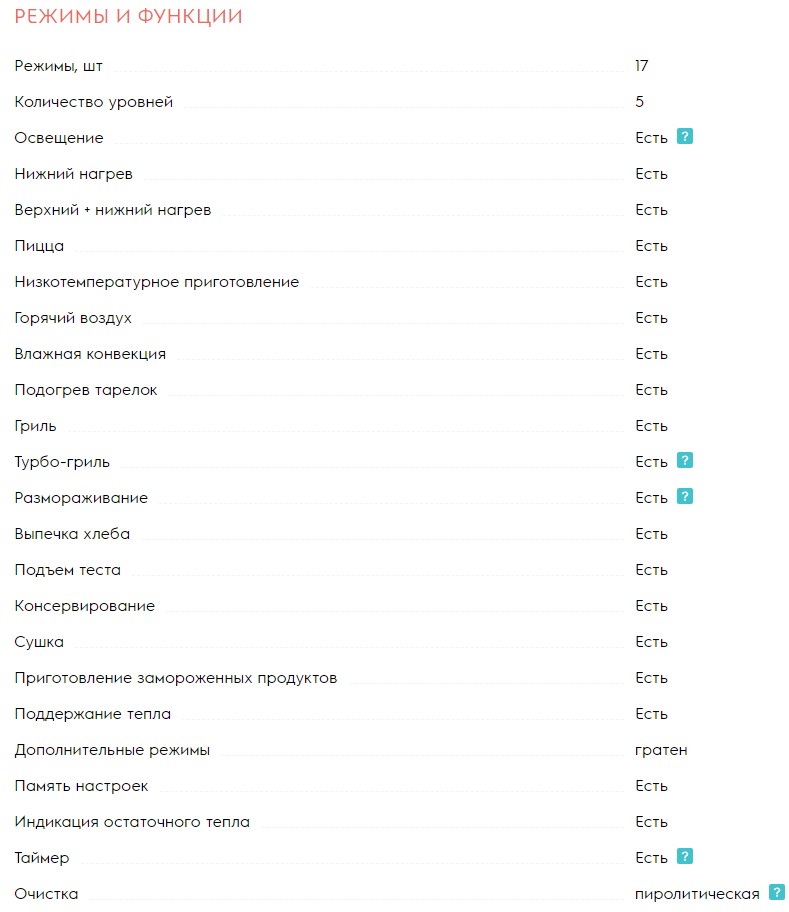Click the Выпечка хлеба label

tap(73, 534)
